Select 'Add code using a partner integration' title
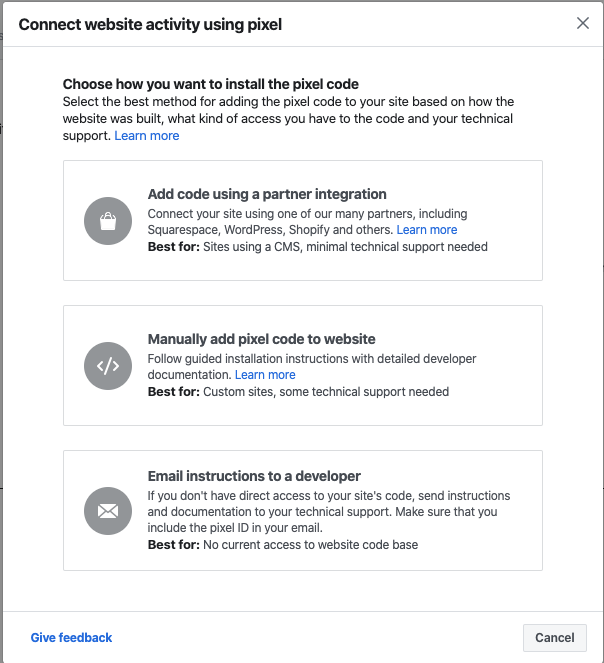 267,194
